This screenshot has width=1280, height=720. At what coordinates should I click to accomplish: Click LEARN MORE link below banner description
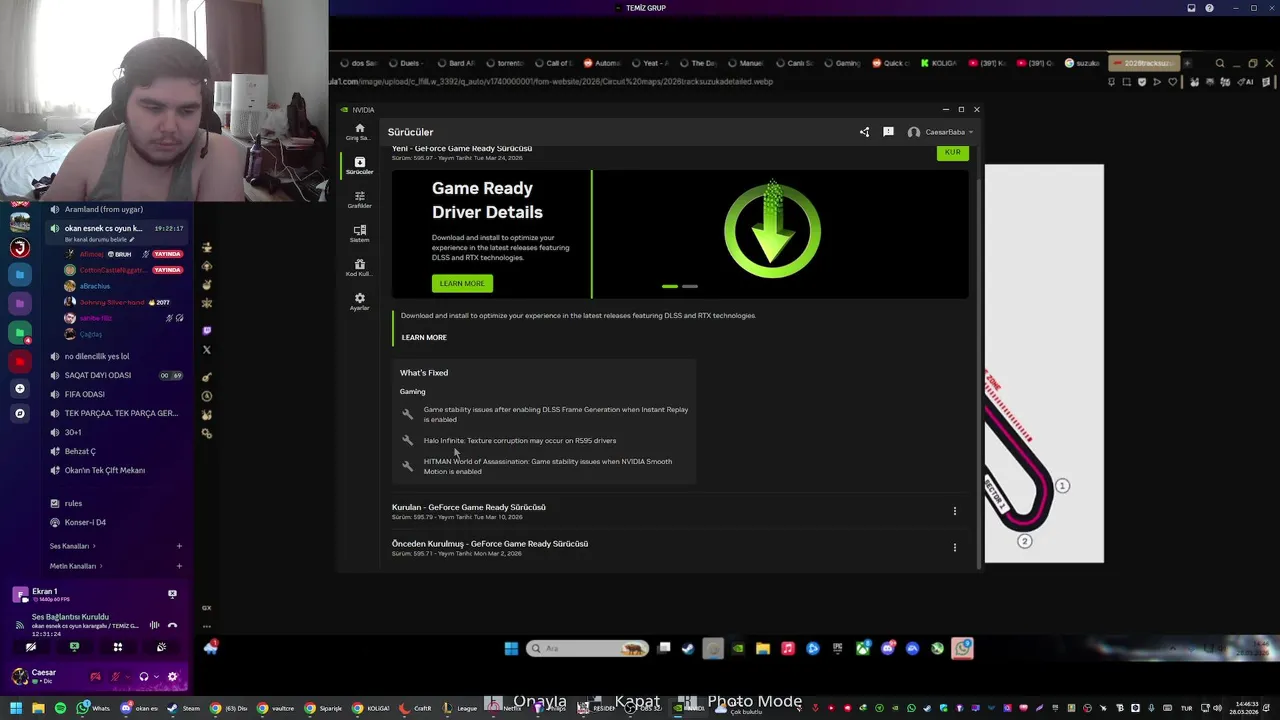(424, 337)
